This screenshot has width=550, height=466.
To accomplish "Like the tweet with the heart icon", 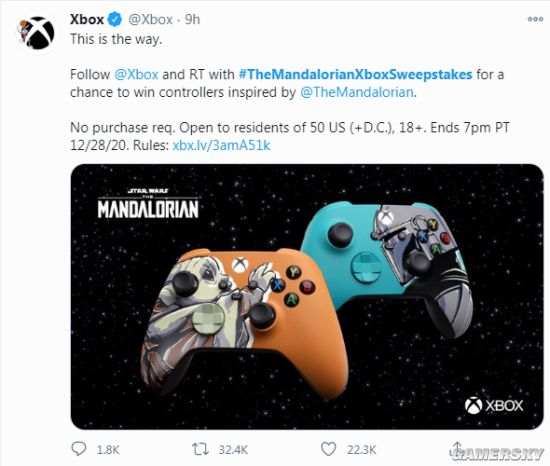I will (x=328, y=449).
